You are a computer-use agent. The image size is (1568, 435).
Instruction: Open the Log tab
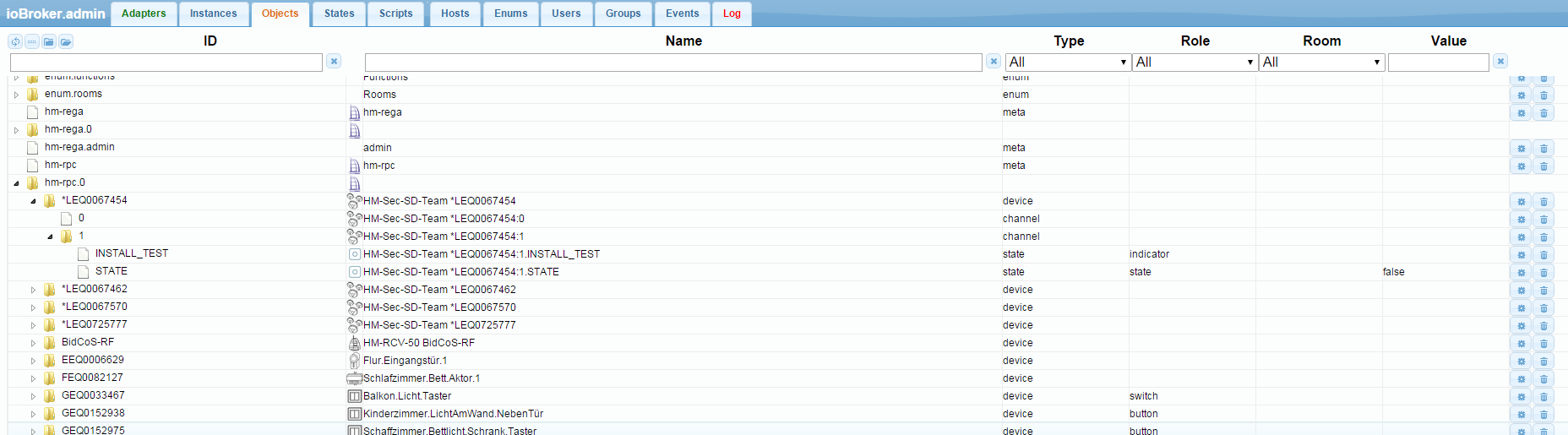point(732,14)
